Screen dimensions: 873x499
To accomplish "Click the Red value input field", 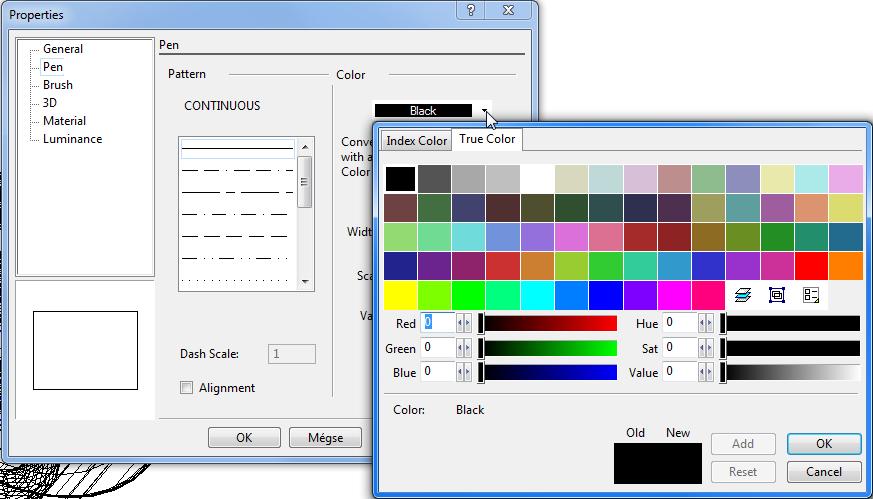I will [438, 322].
